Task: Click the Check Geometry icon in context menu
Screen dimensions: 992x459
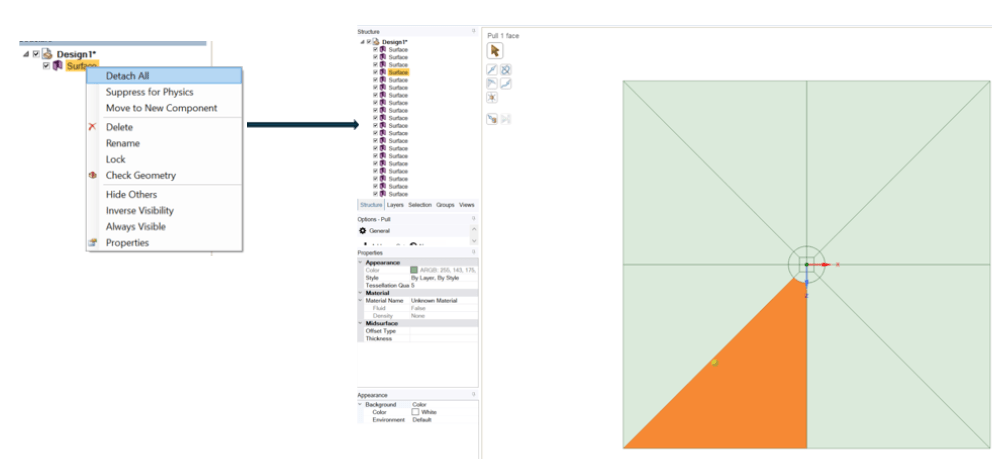Action: click(x=93, y=175)
